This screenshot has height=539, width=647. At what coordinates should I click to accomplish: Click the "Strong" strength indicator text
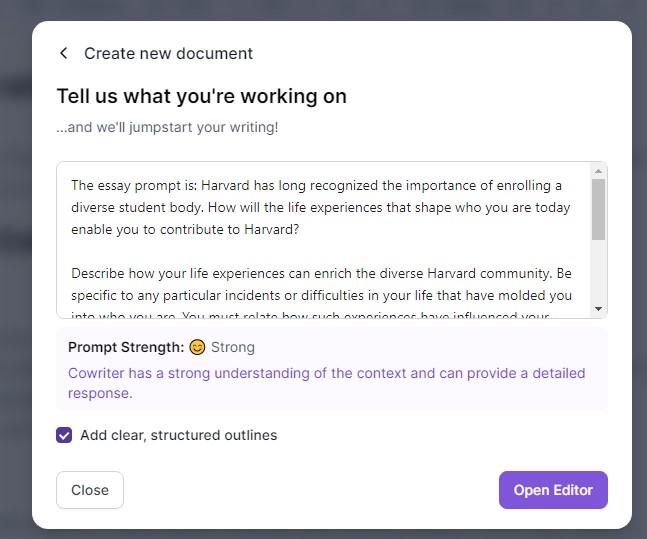[x=233, y=347]
